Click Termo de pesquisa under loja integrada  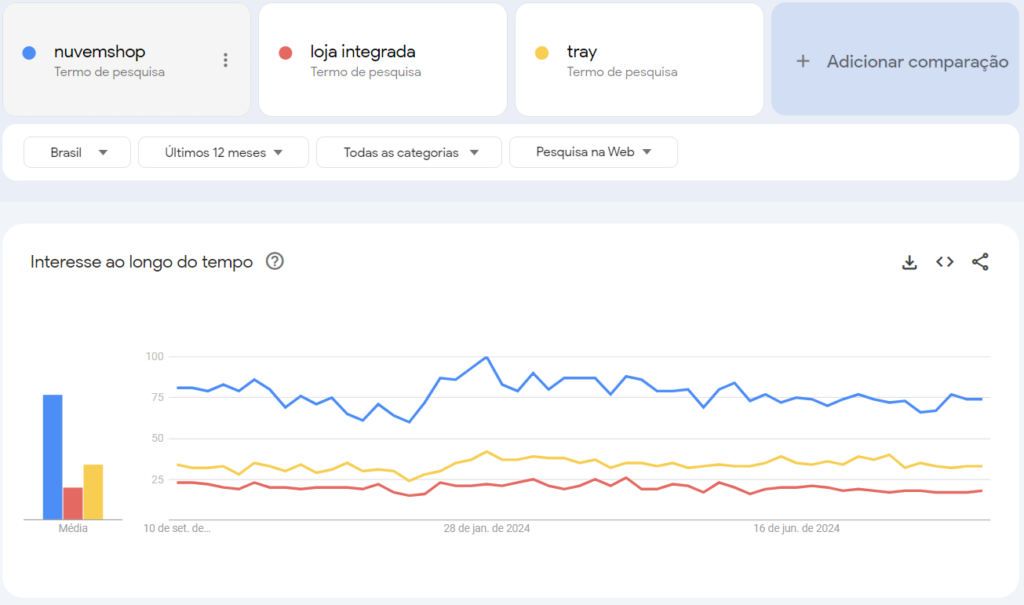pyautogui.click(x=366, y=72)
